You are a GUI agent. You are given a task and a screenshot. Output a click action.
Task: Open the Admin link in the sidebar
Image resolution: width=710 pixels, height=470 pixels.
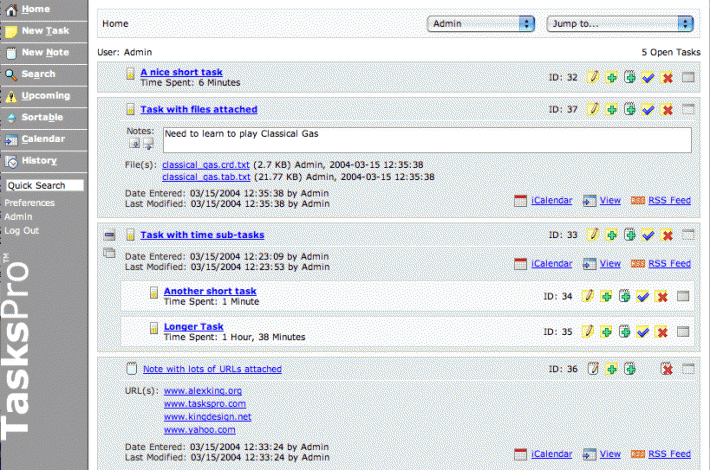click(x=18, y=217)
